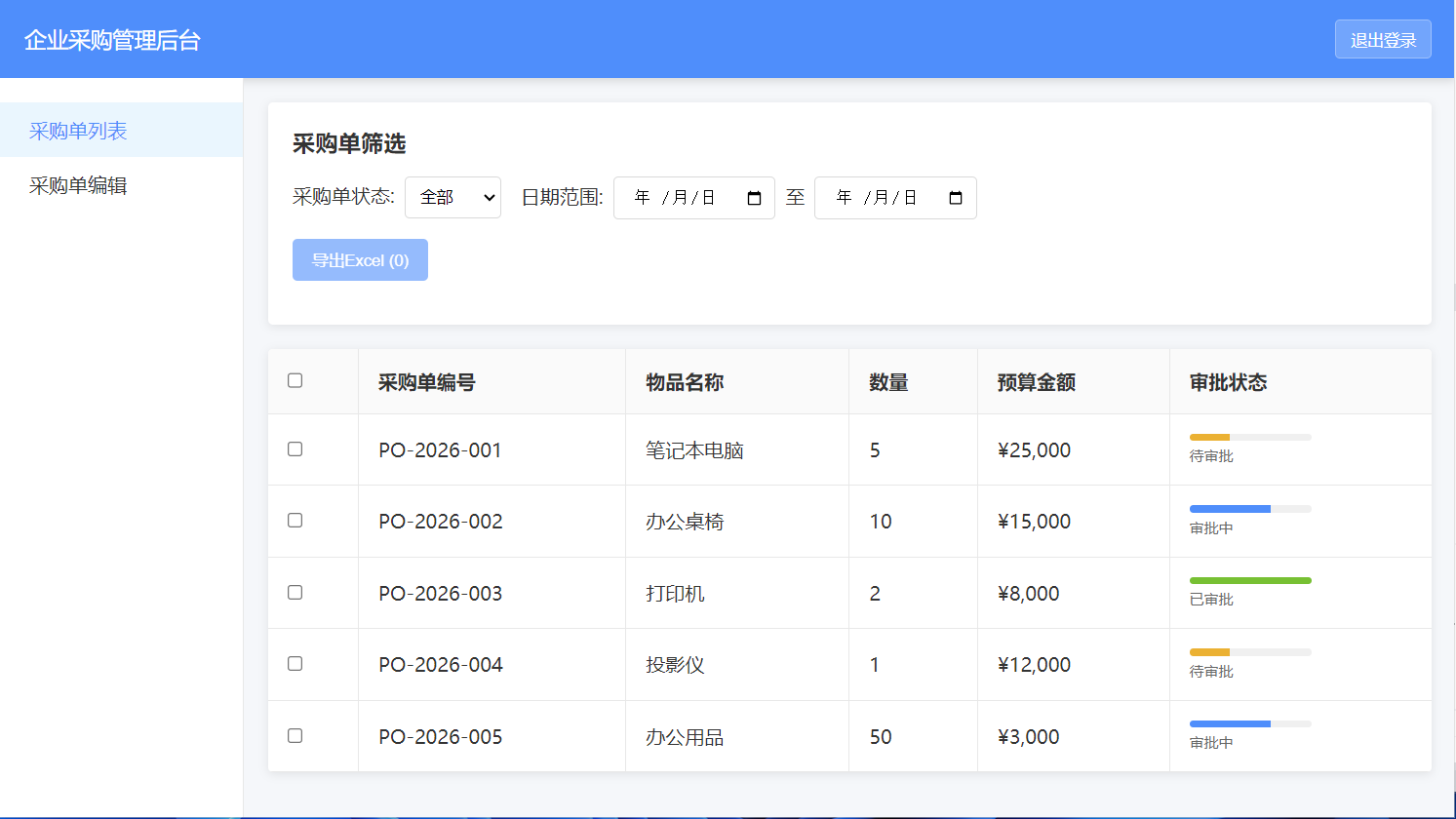The image size is (1456, 819).
Task: Open the start date calendar picker icon
Action: [x=754, y=198]
